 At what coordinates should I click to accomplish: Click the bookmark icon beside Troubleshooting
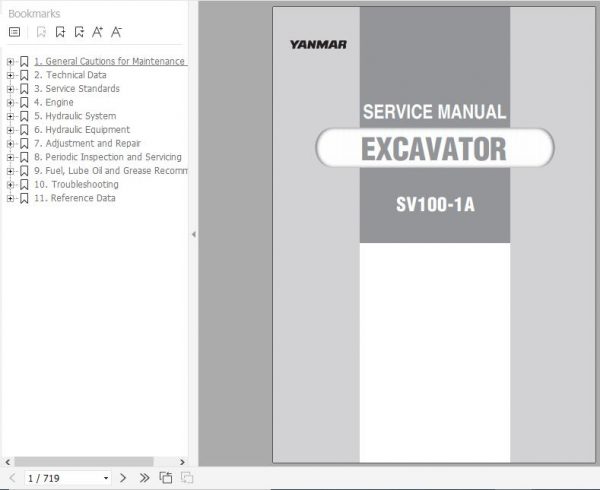24,185
